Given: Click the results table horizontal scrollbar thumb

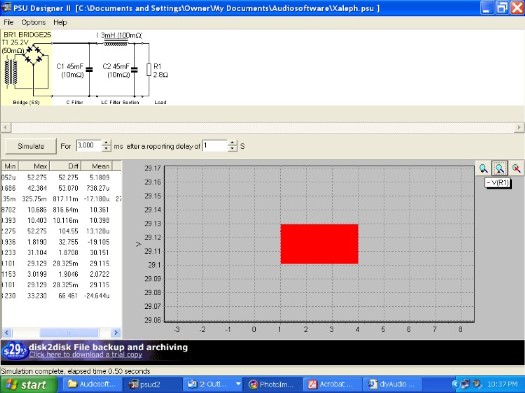Looking at the screenshot, I should 69,333.
